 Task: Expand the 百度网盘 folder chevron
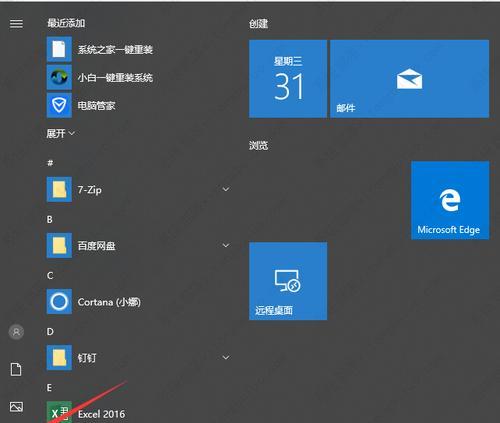pyautogui.click(x=226, y=246)
